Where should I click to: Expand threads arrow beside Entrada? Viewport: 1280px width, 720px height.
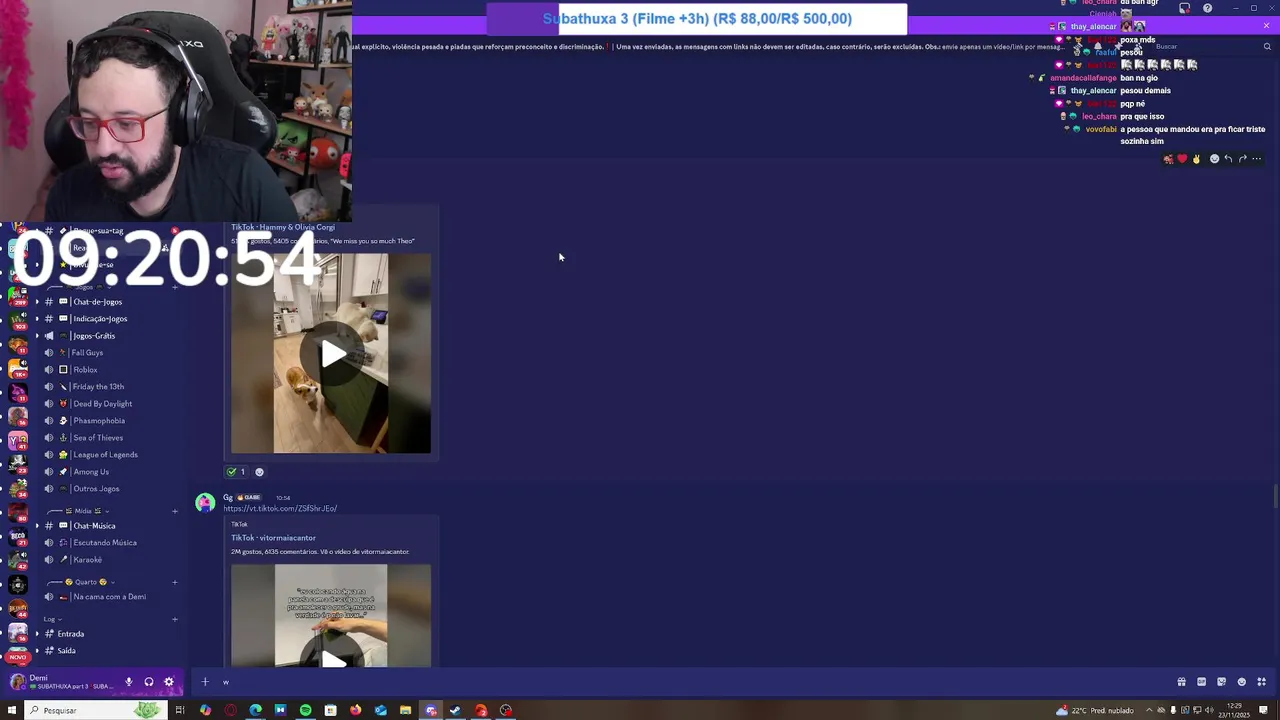(37, 634)
